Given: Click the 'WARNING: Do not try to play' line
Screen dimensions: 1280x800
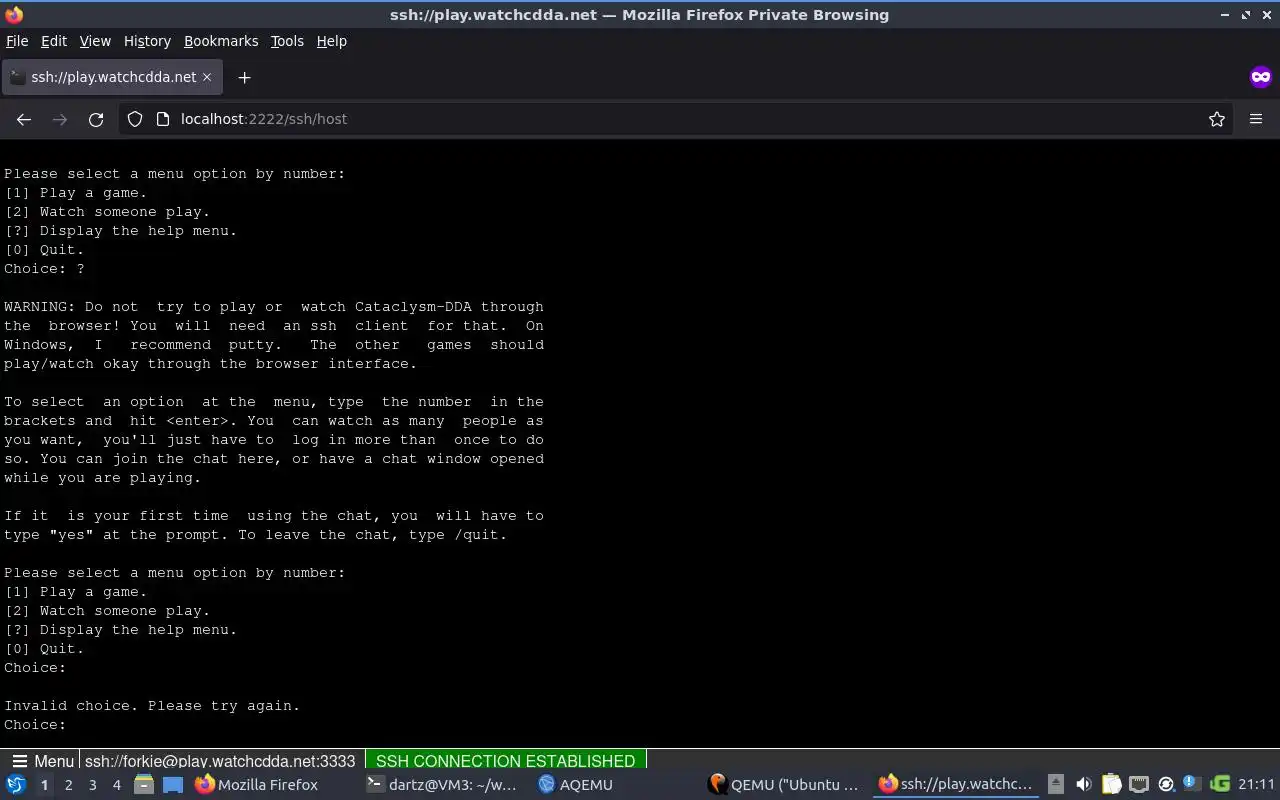Looking at the screenshot, I should point(274,307).
